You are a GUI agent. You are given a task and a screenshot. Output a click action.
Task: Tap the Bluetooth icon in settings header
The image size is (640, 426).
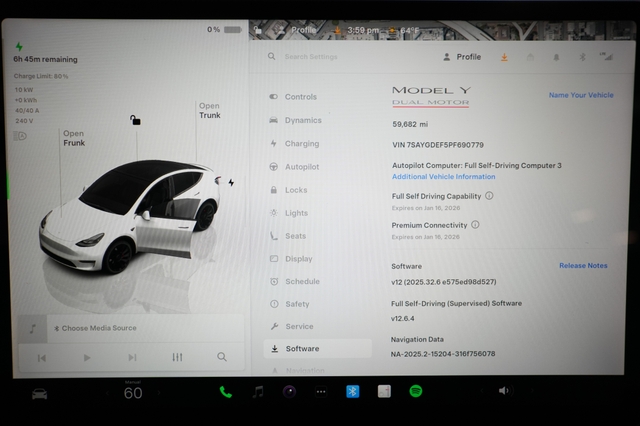click(582, 57)
